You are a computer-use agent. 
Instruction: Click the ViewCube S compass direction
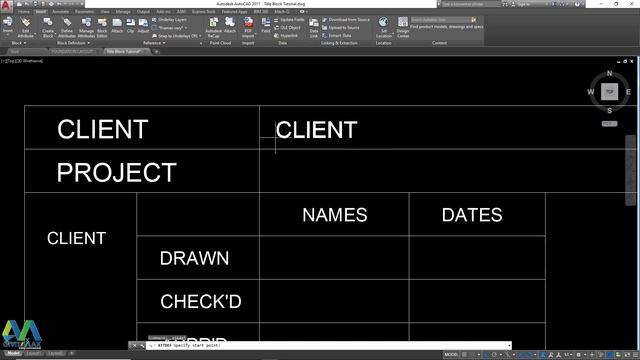tap(609, 111)
